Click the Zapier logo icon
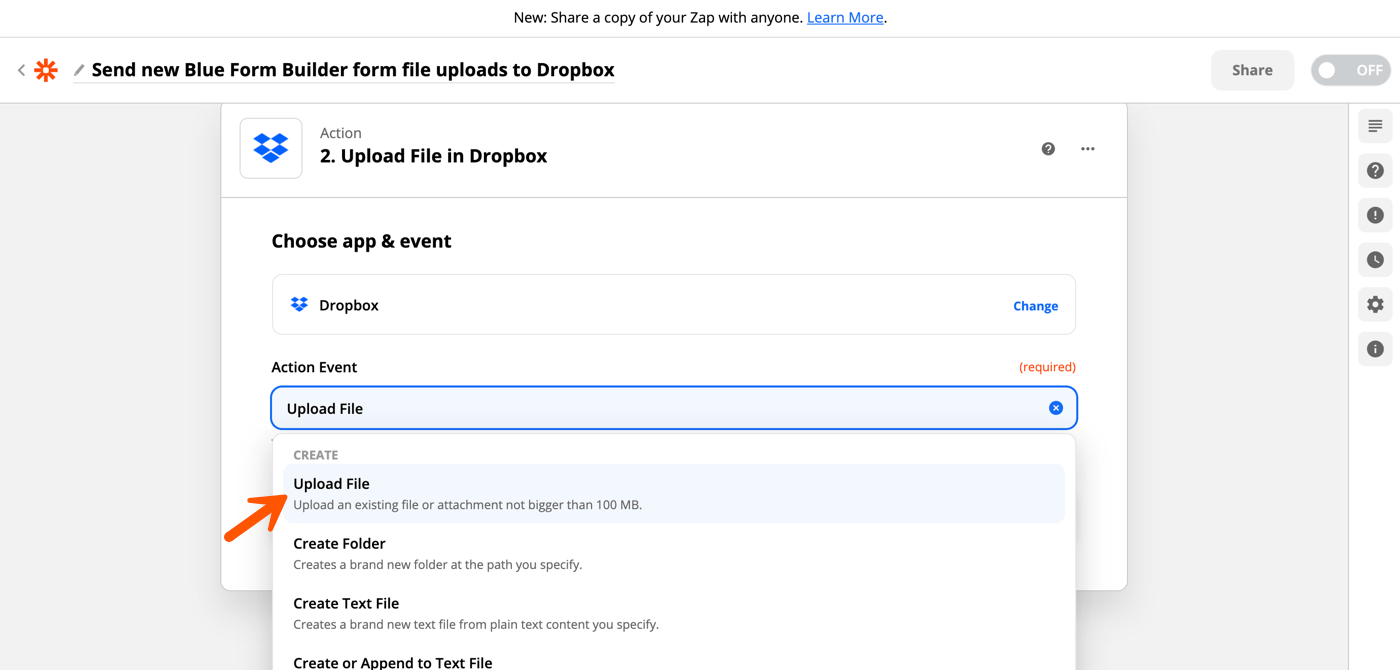 46,70
